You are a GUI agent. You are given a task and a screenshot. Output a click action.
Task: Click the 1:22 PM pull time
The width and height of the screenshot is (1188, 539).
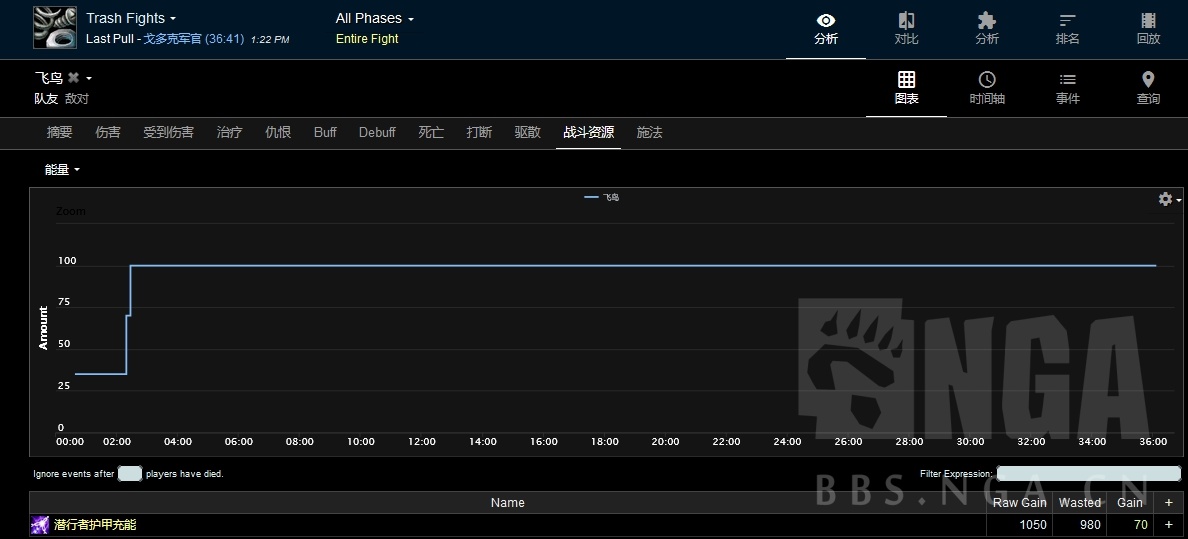coord(270,39)
